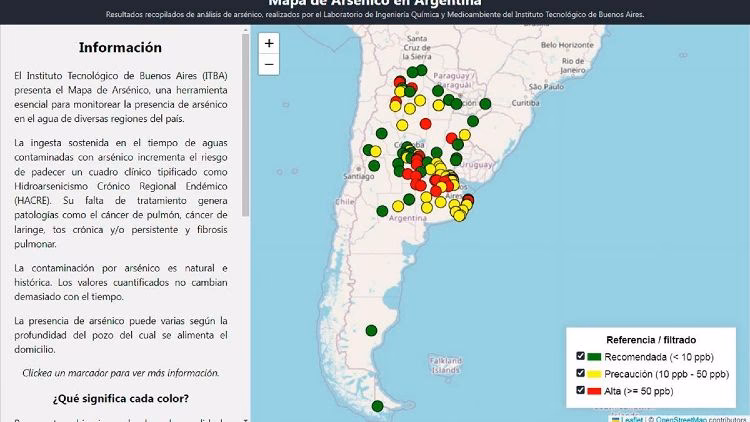The image size is (750, 422).
Task: Select the isolated red marker west of Paraguay
Action: point(425,124)
